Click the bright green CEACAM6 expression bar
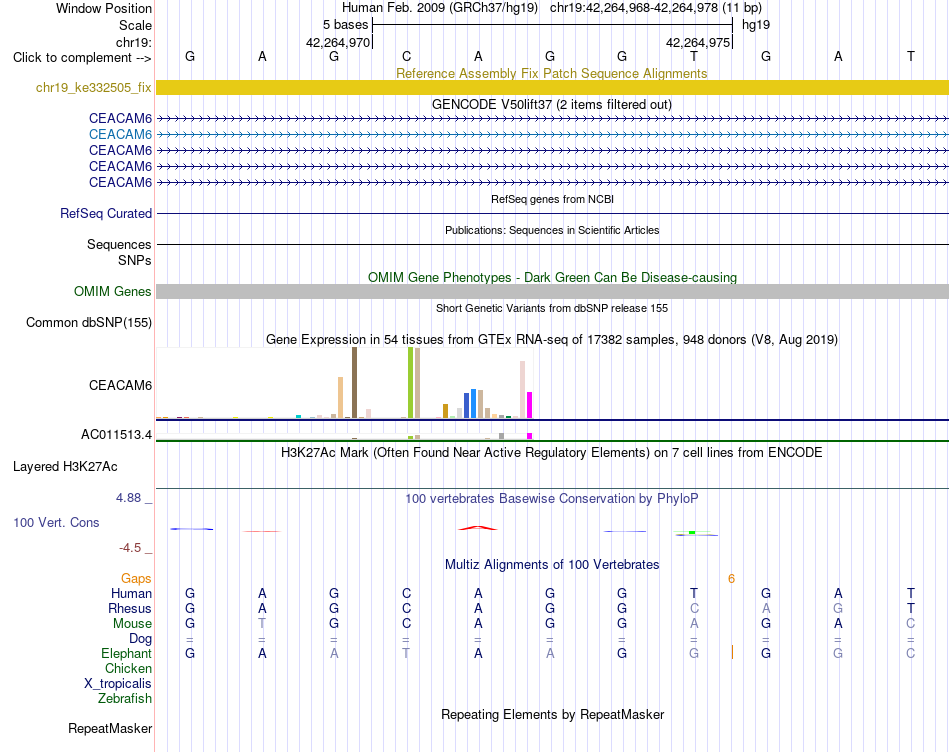Viewport: 950px width, 752px height. pyautogui.click(x=411, y=382)
